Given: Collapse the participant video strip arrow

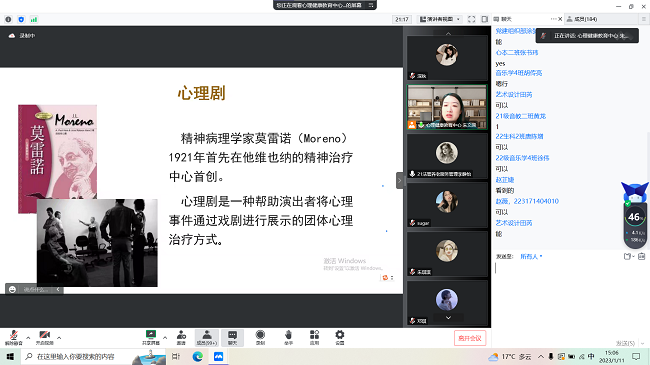Looking at the screenshot, I should [x=400, y=180].
